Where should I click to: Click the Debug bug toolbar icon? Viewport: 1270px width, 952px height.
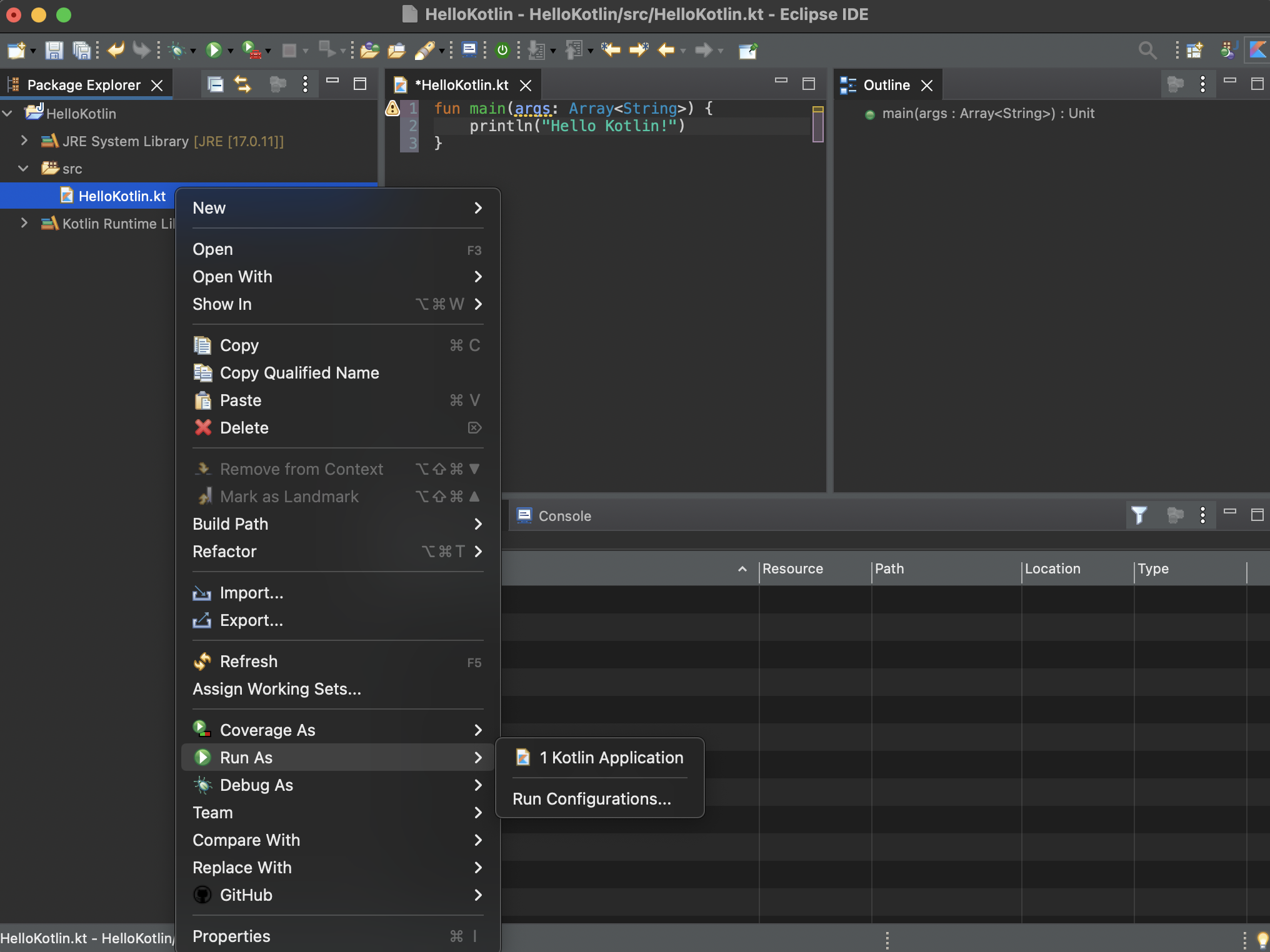pyautogui.click(x=177, y=50)
